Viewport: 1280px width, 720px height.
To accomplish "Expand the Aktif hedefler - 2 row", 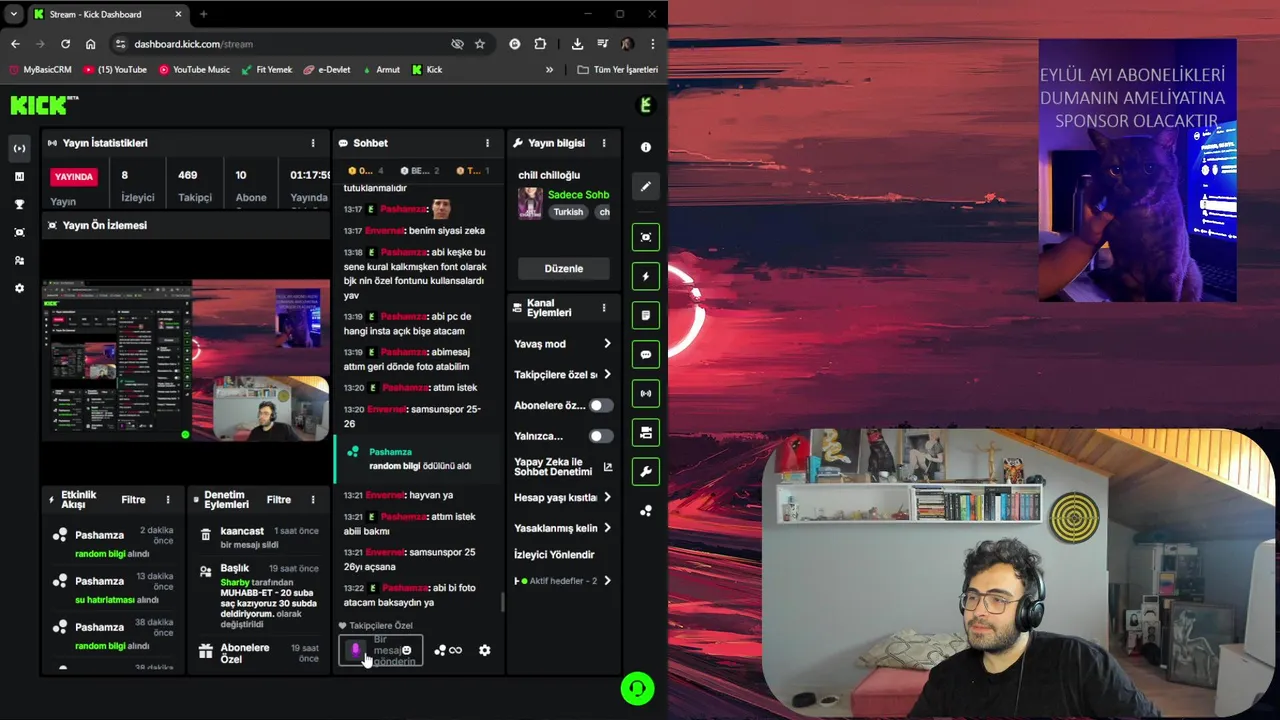I will click(563, 581).
